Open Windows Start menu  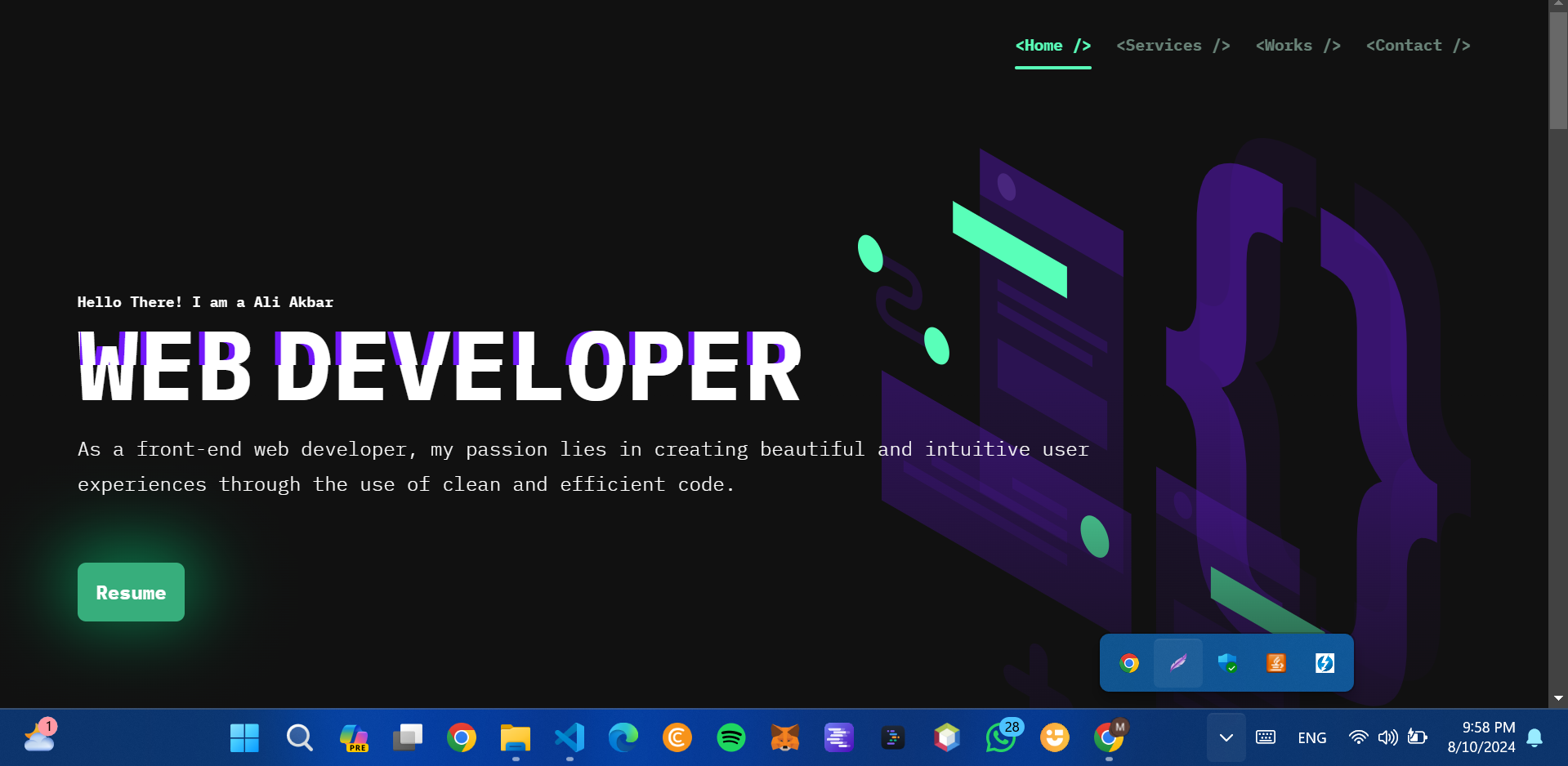pyautogui.click(x=244, y=737)
